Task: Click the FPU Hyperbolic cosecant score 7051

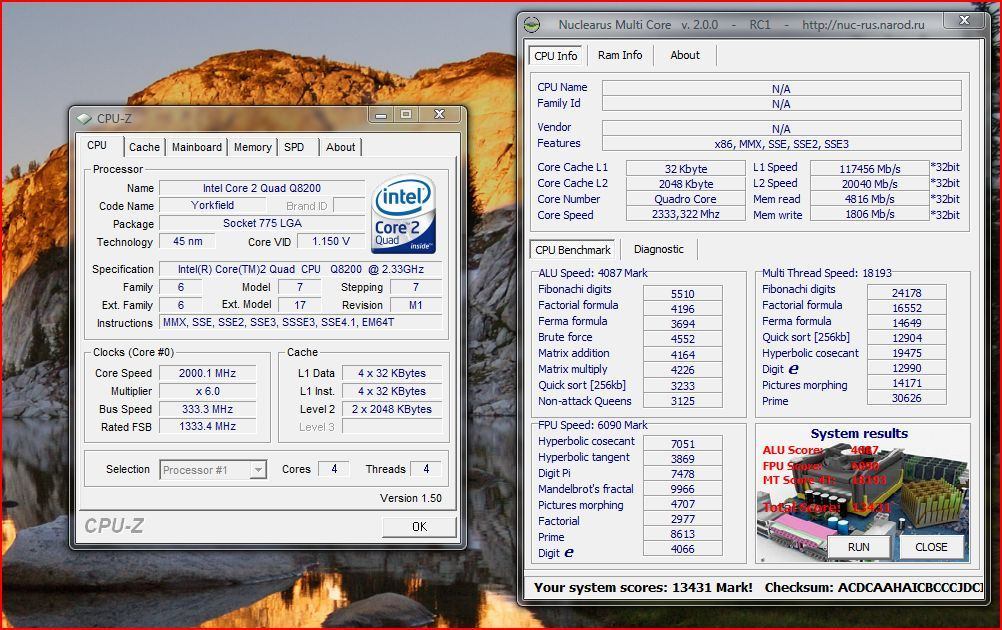Action: point(682,444)
